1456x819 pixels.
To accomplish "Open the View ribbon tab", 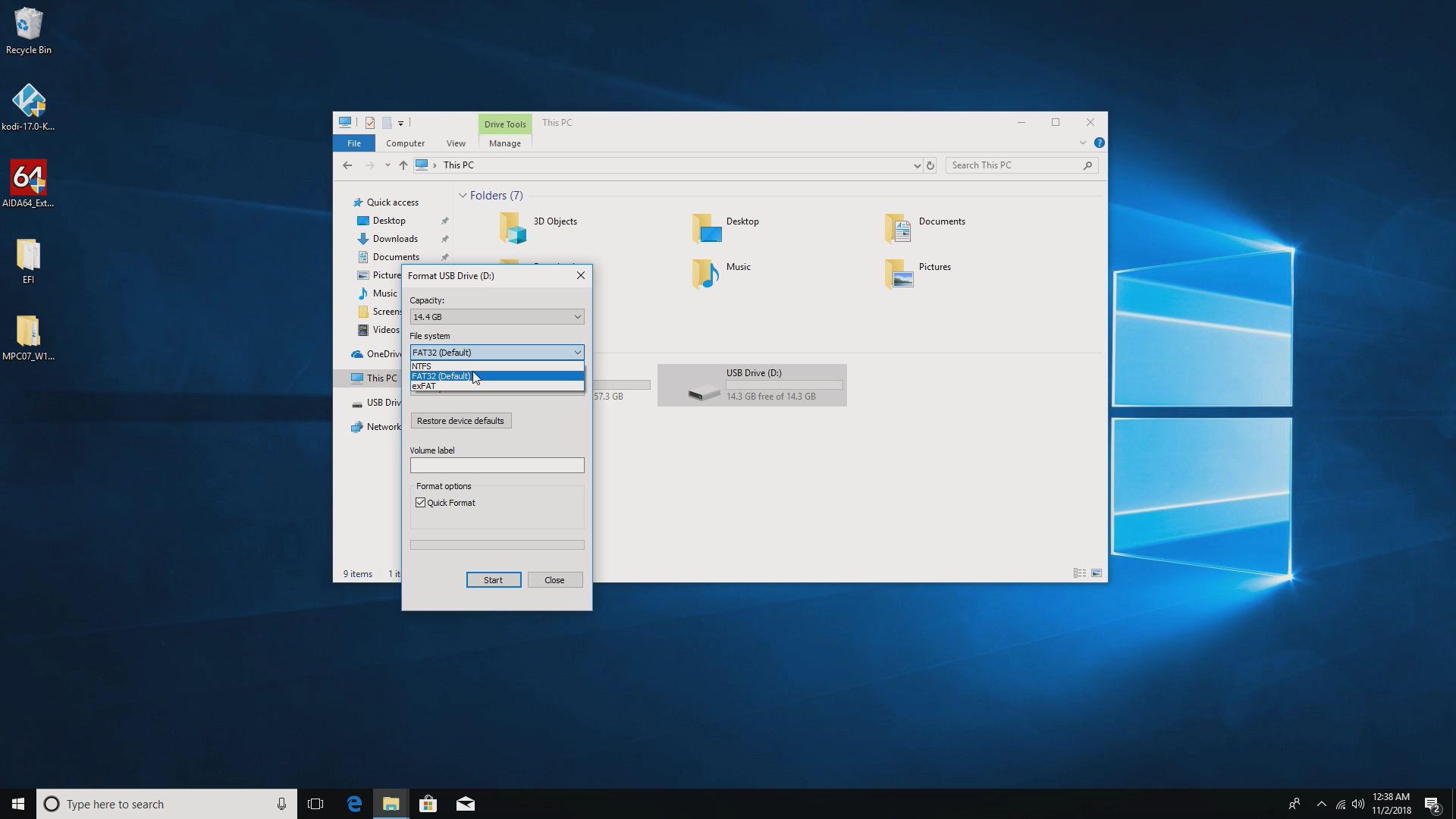I will pyautogui.click(x=456, y=143).
